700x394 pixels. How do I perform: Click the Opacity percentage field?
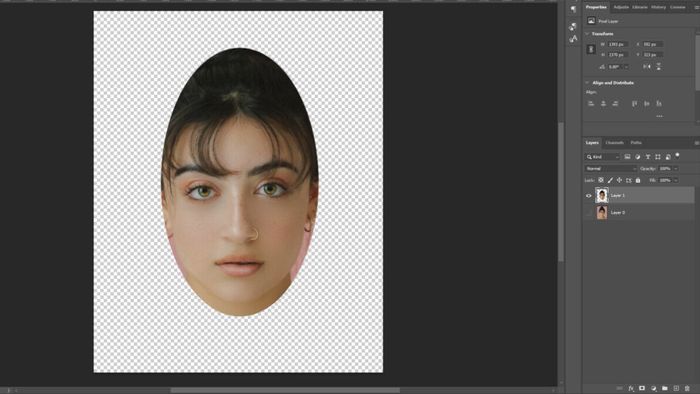click(665, 169)
